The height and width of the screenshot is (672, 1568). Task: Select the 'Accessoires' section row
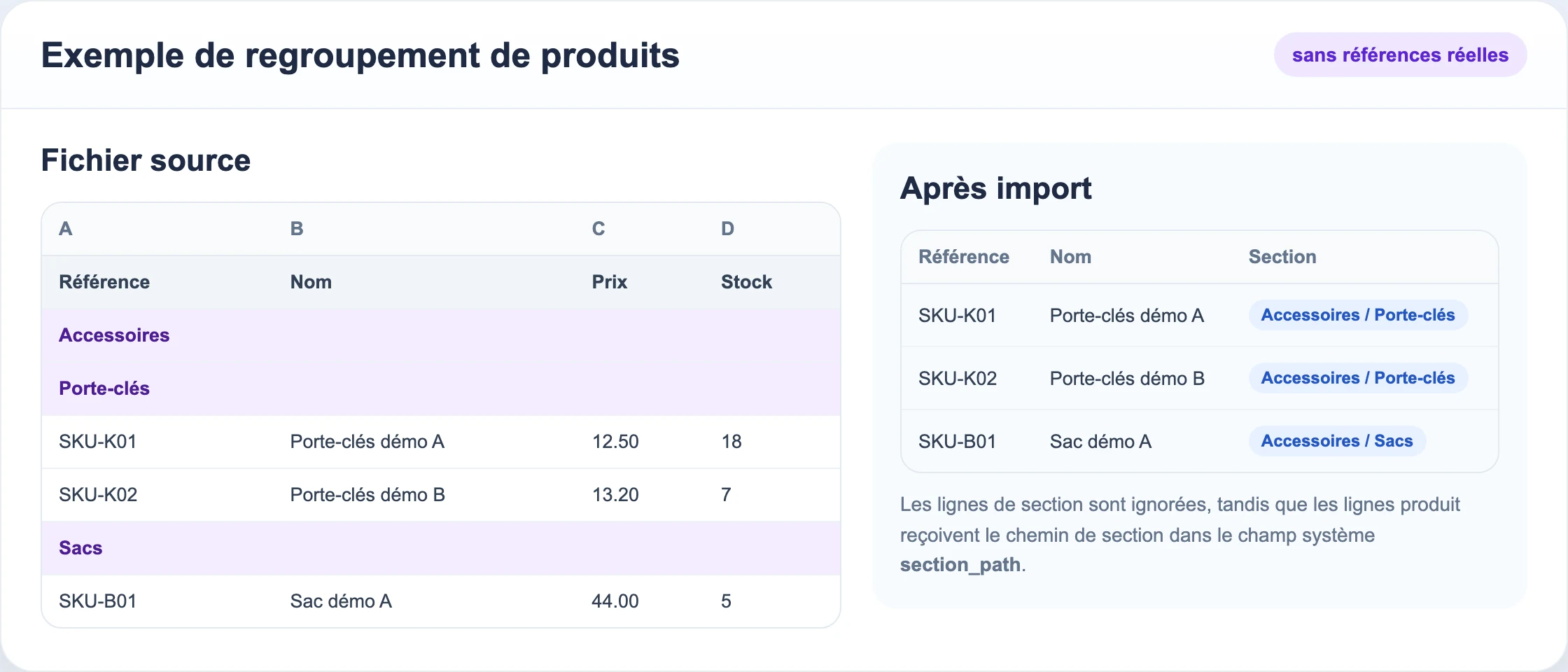[441, 335]
